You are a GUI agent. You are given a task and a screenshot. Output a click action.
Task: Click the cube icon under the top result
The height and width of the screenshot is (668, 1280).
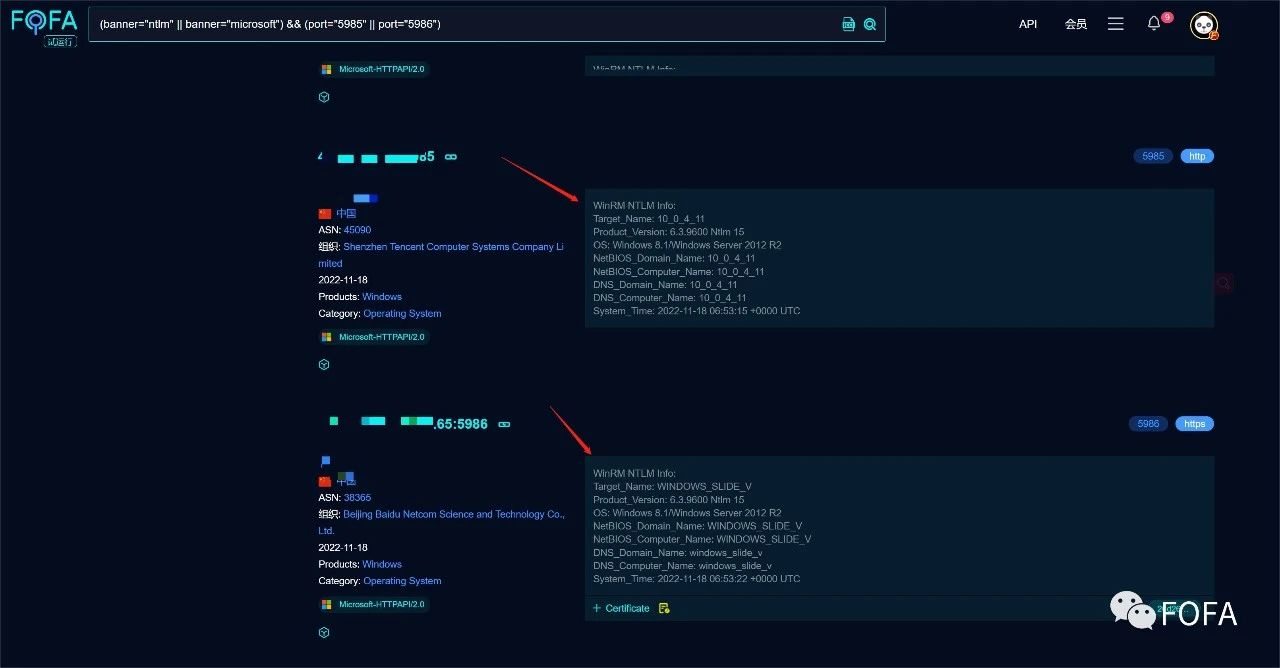[324, 97]
